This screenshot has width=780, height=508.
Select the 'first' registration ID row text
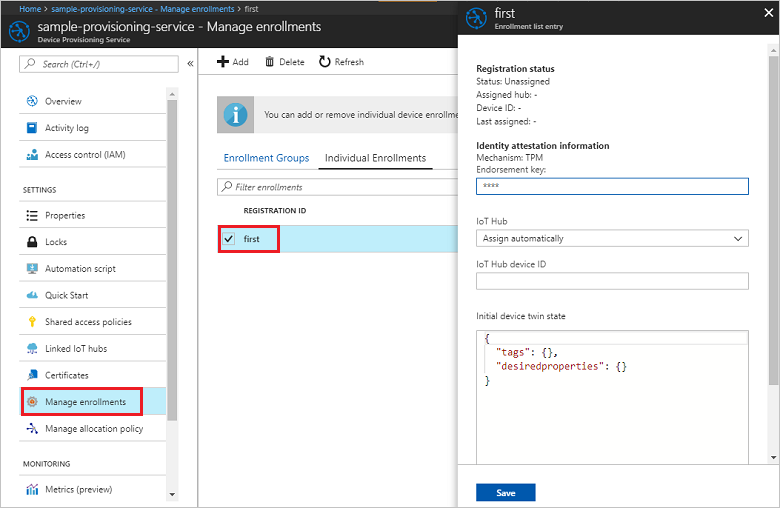click(251, 239)
